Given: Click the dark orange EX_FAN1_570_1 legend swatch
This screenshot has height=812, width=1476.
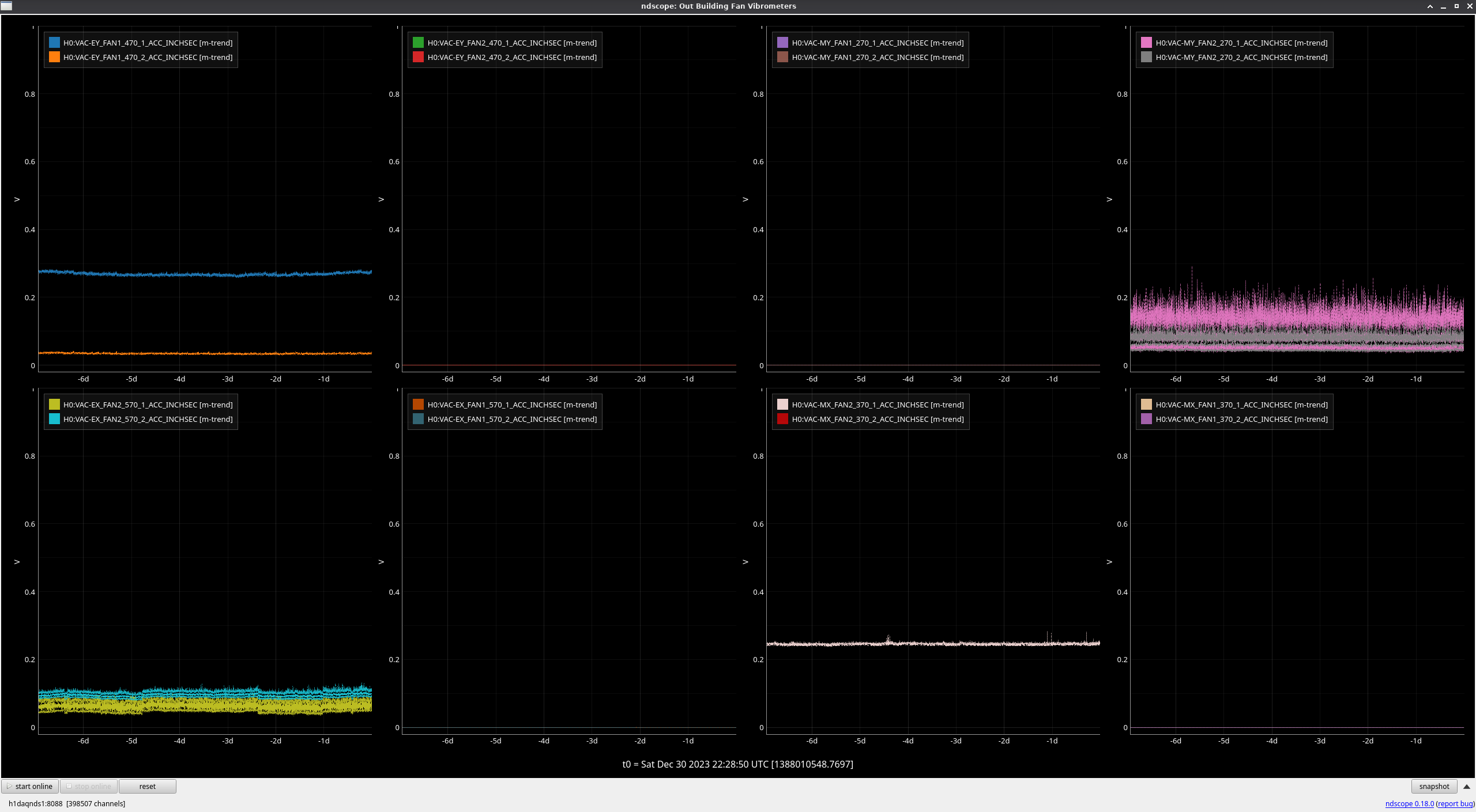Looking at the screenshot, I should coord(419,405).
